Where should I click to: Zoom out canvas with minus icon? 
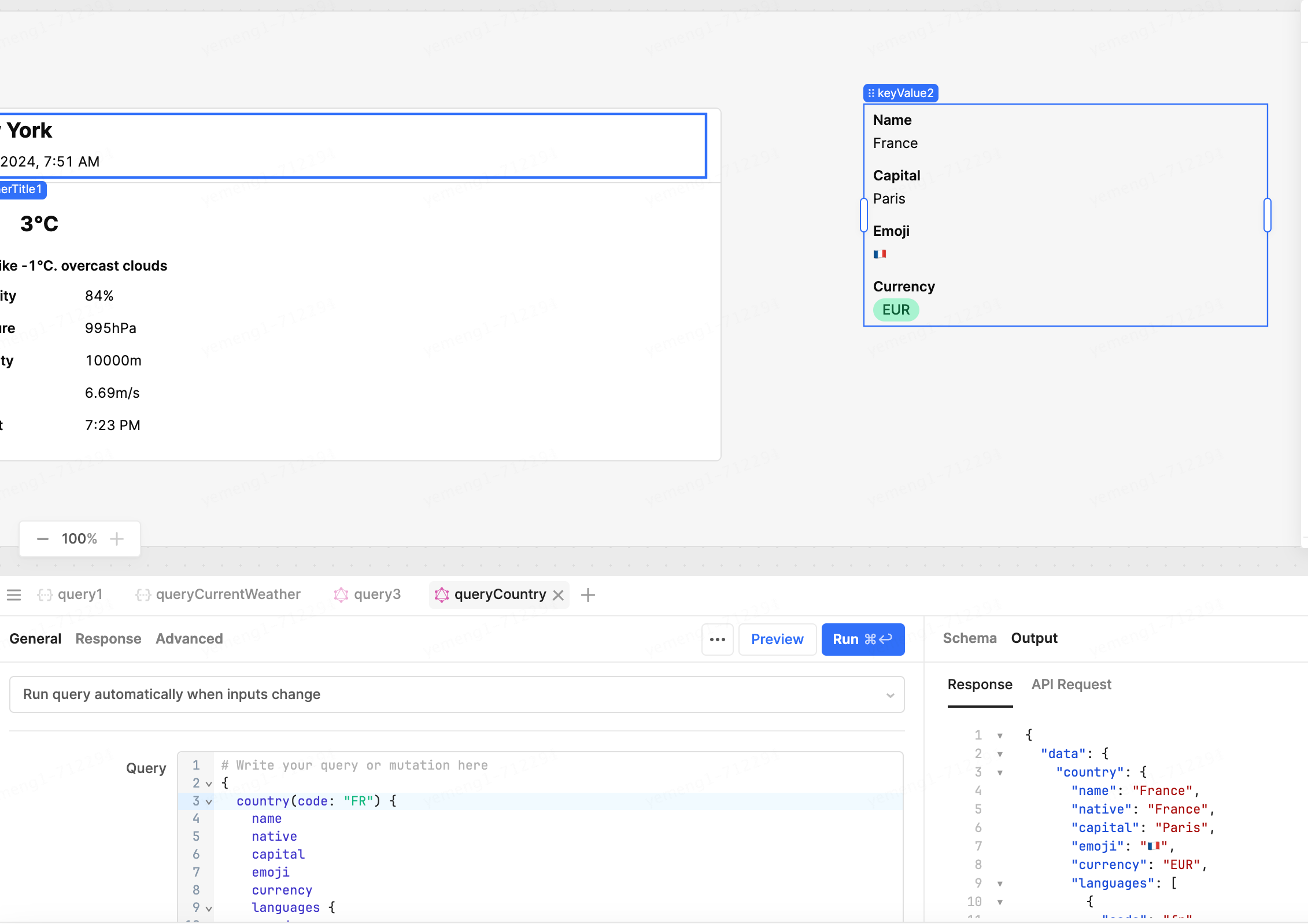tap(42, 539)
